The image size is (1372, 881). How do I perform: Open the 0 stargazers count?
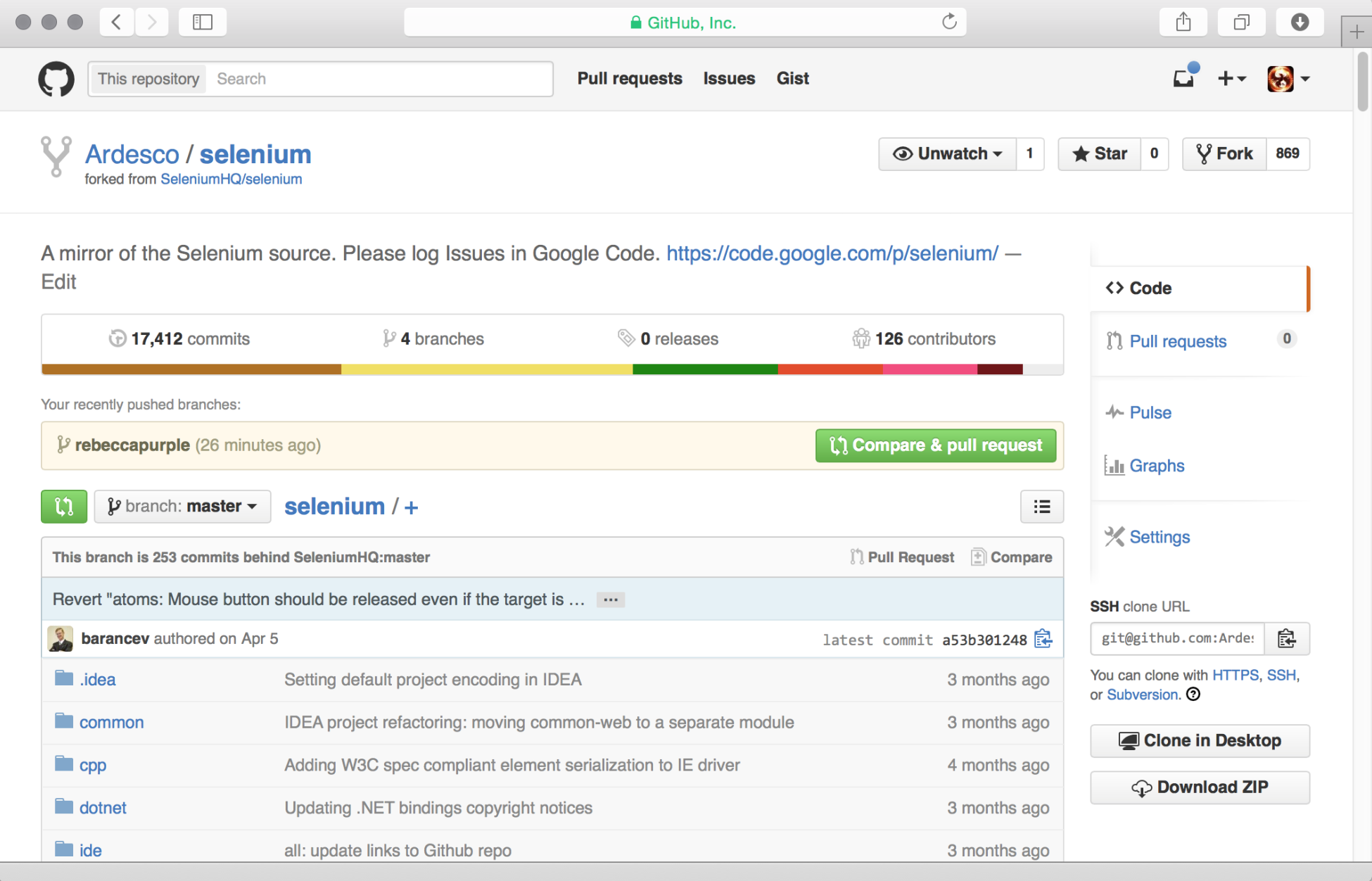(1155, 153)
